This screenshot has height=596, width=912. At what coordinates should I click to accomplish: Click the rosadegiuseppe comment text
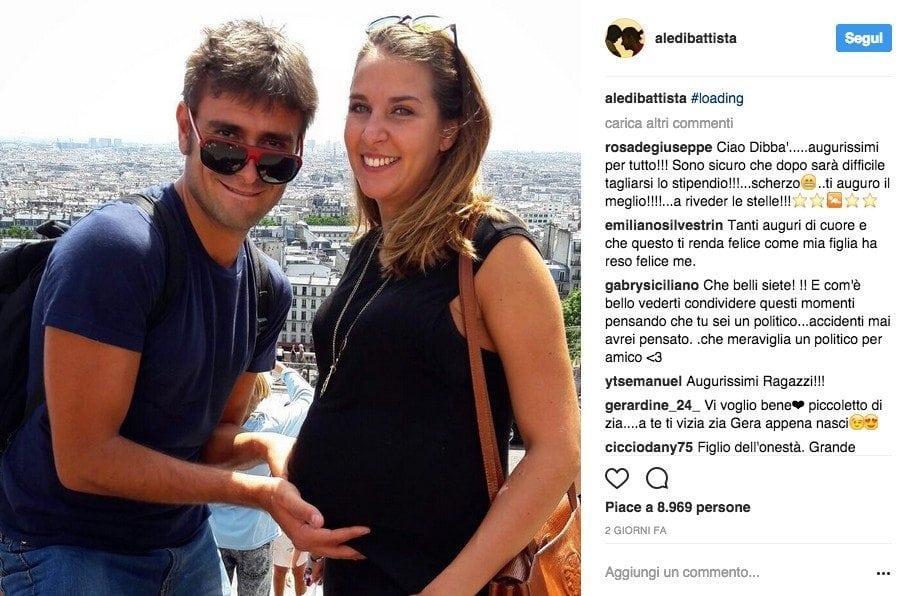pos(747,174)
